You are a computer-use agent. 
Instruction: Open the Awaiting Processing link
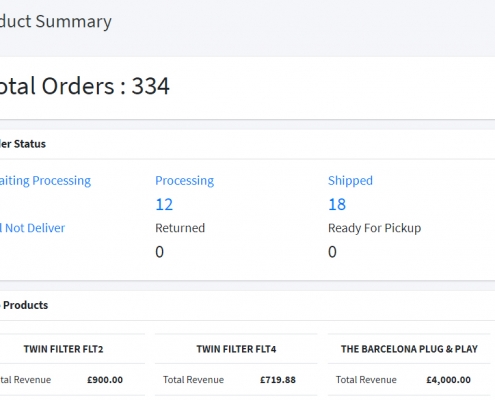[45, 181]
